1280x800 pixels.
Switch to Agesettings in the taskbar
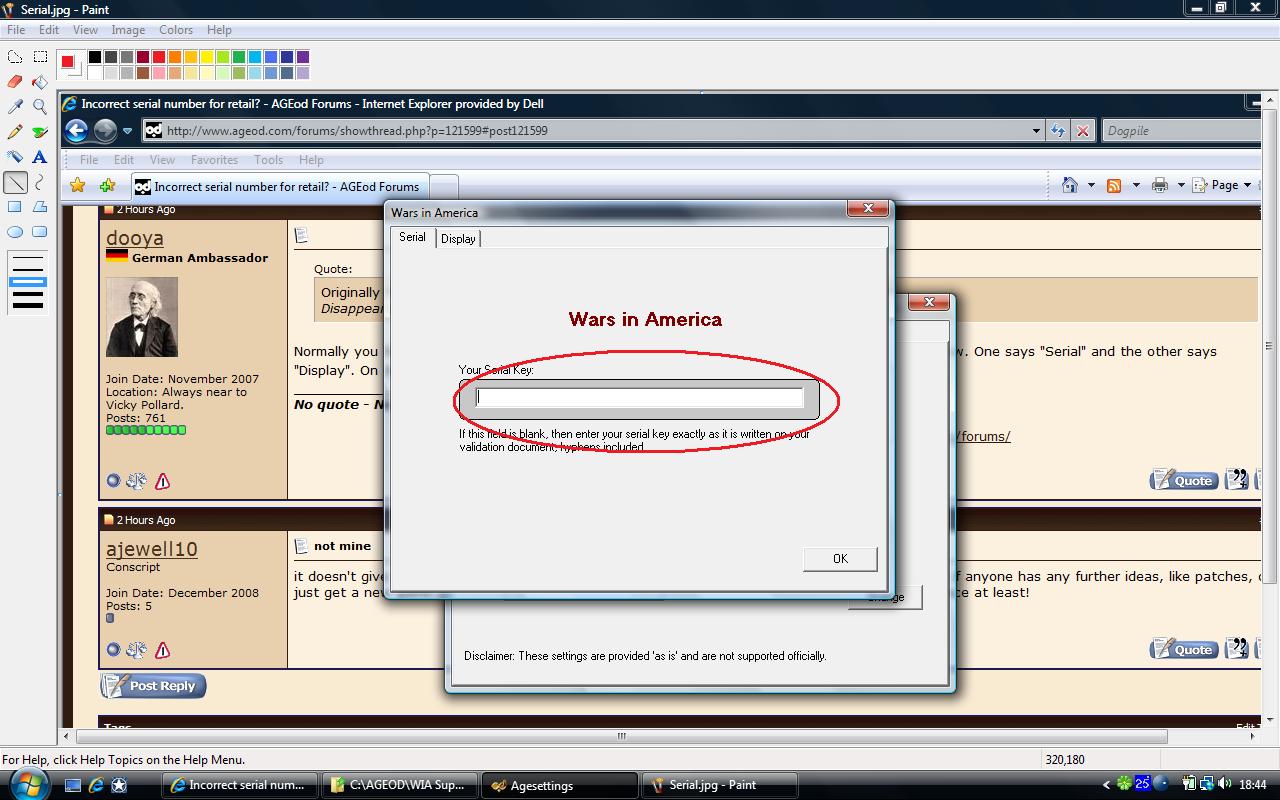(x=559, y=785)
